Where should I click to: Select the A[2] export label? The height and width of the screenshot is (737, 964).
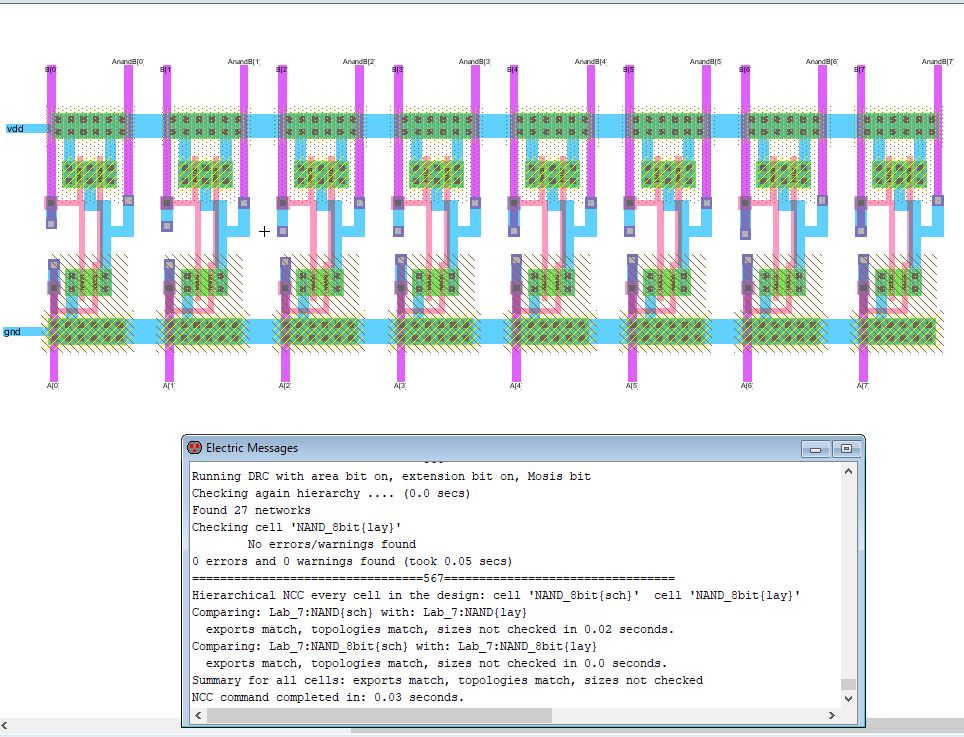click(x=284, y=386)
